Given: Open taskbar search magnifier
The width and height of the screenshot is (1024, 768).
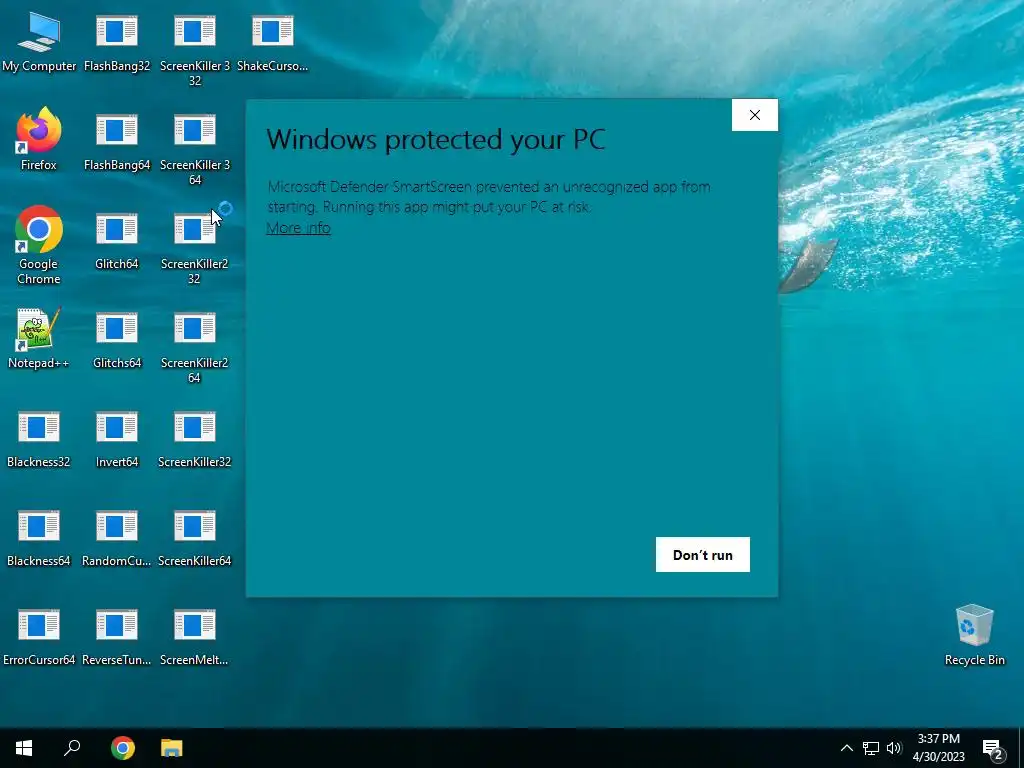Looking at the screenshot, I should coord(72,748).
